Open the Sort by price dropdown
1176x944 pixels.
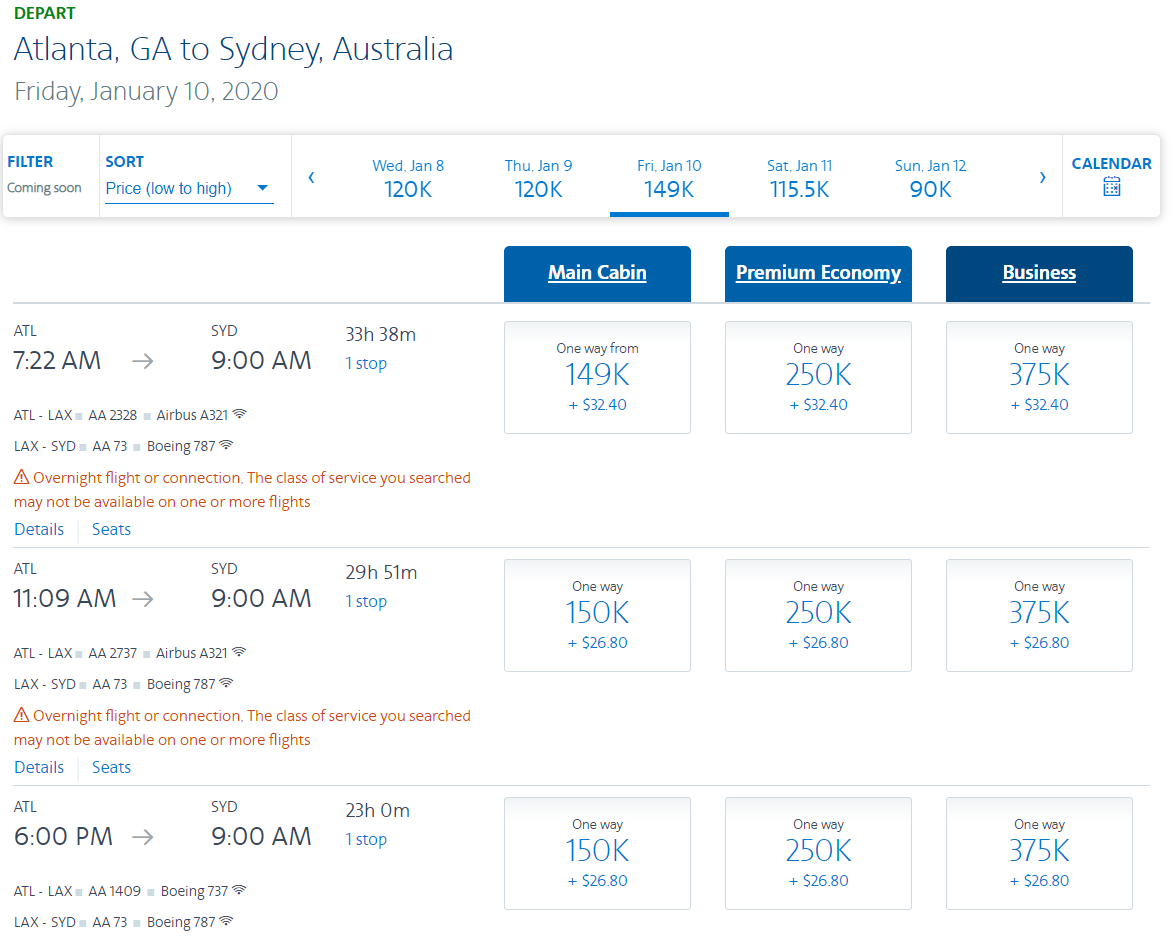pos(189,188)
